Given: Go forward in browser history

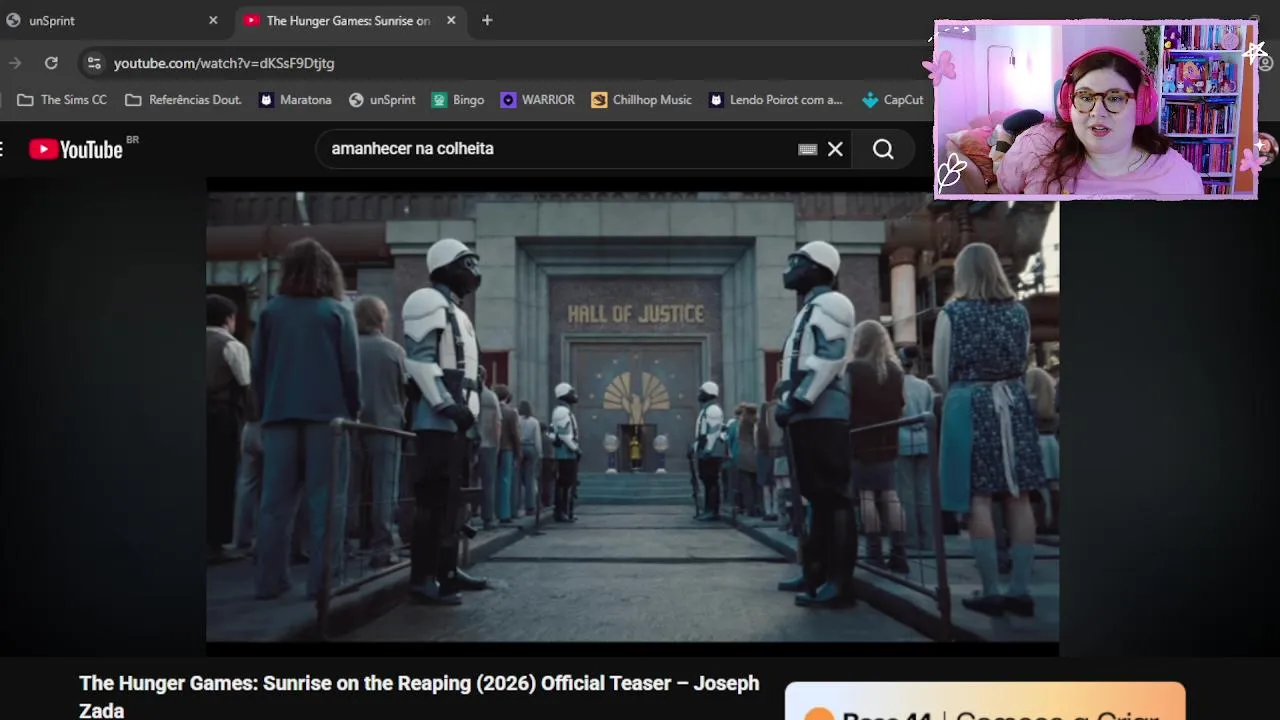Looking at the screenshot, I should [14, 63].
